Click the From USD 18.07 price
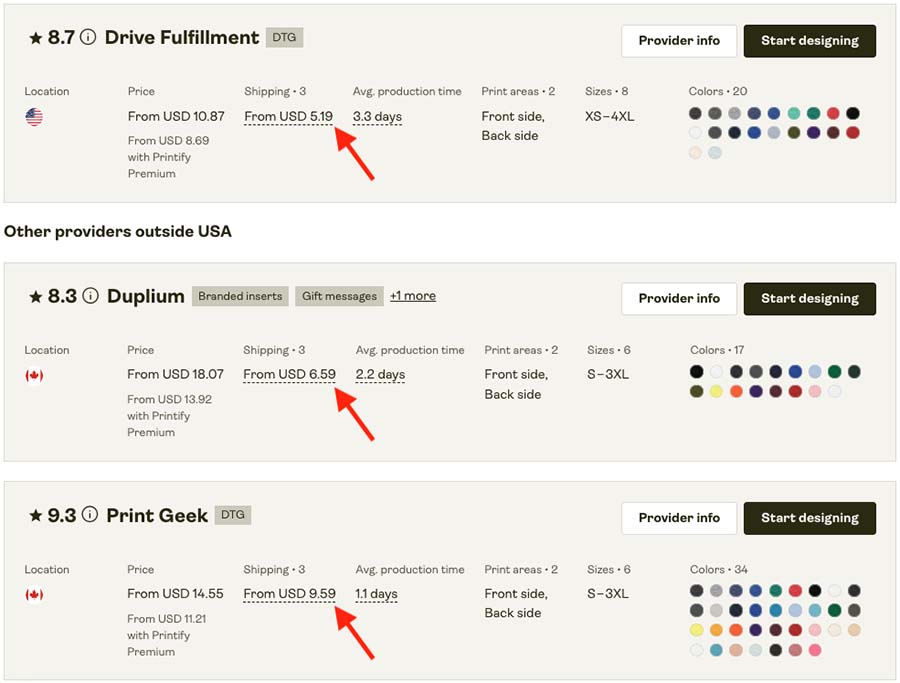The height and width of the screenshot is (683, 900). [x=175, y=374]
